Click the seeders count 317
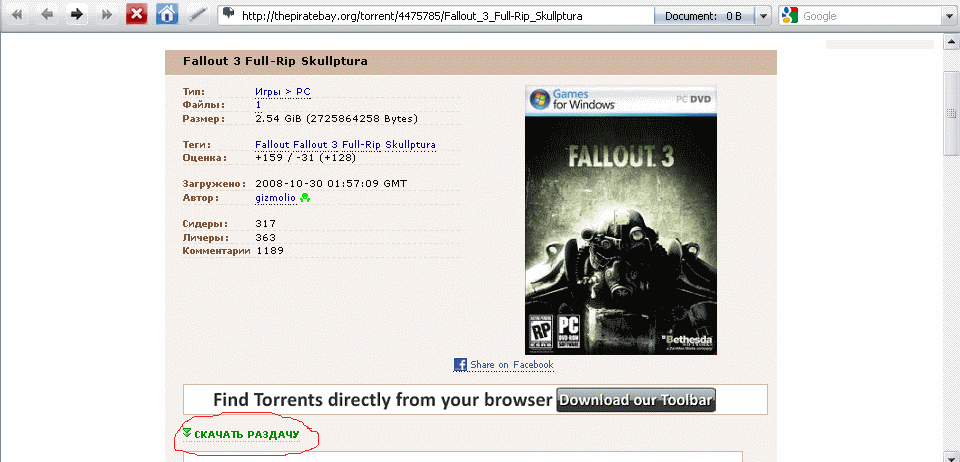 click(266, 223)
